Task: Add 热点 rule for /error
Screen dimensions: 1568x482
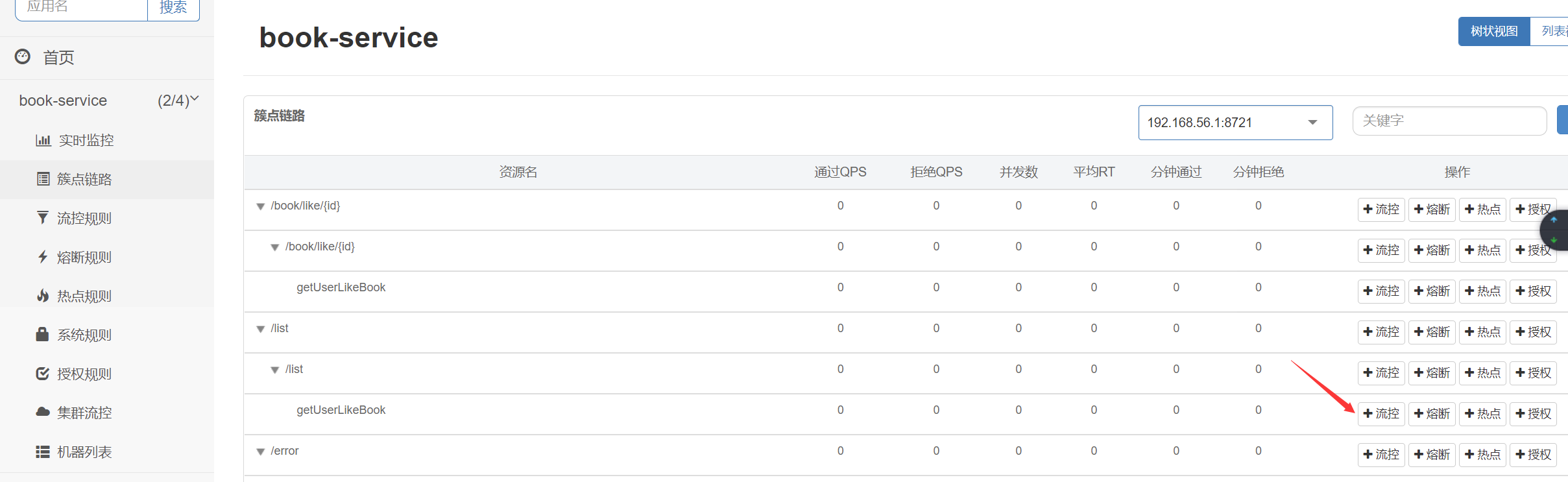Action: [1482, 455]
